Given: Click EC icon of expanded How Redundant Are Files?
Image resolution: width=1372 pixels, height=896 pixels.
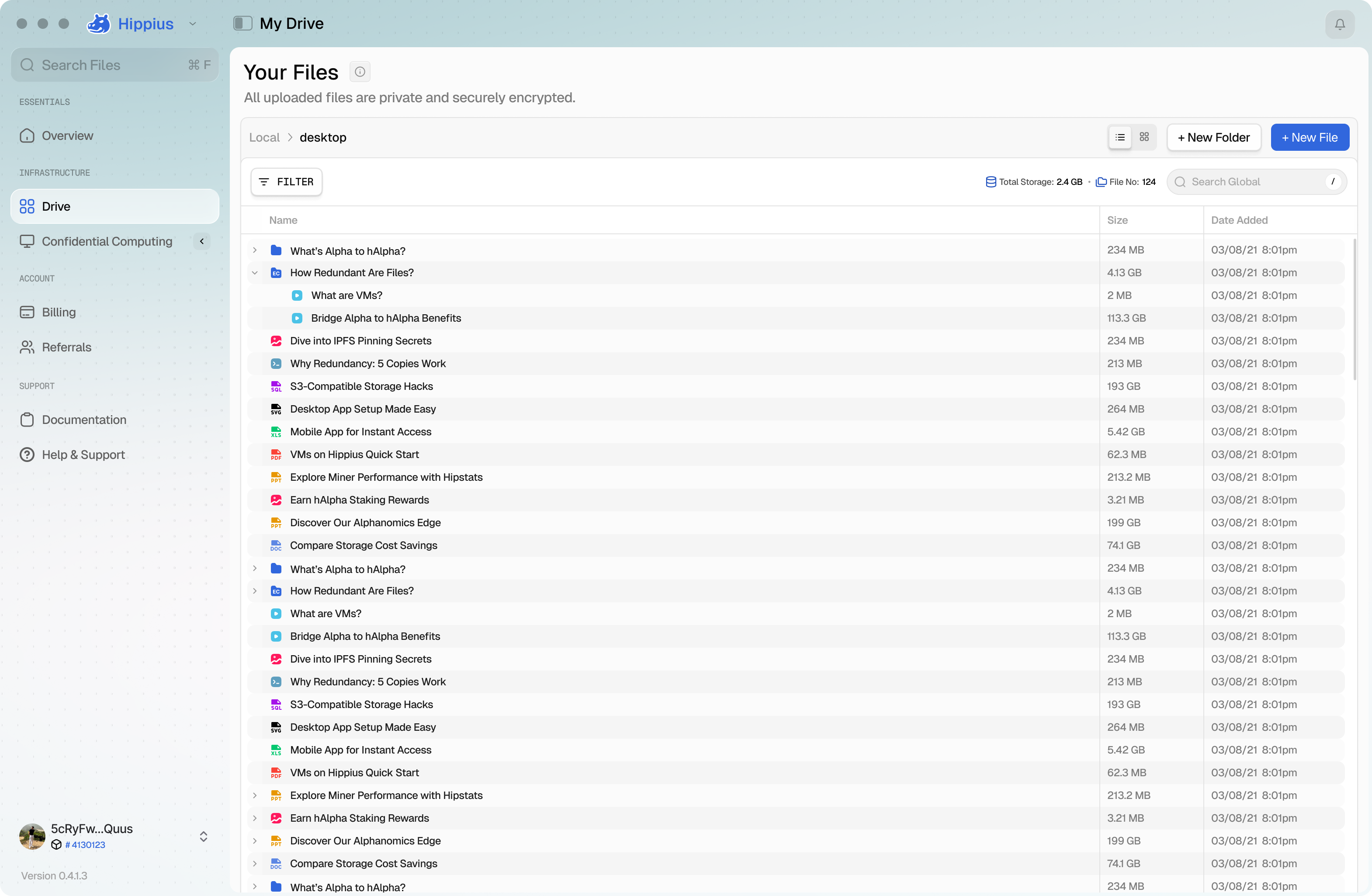Looking at the screenshot, I should [276, 273].
